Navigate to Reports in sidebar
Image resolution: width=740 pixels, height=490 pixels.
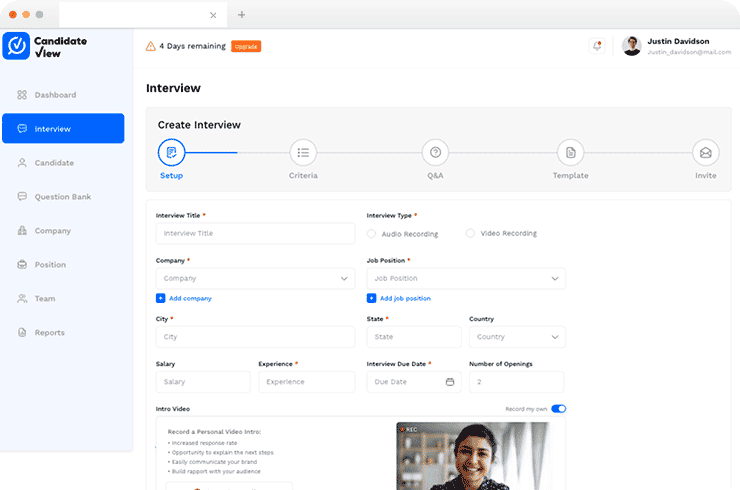click(49, 333)
